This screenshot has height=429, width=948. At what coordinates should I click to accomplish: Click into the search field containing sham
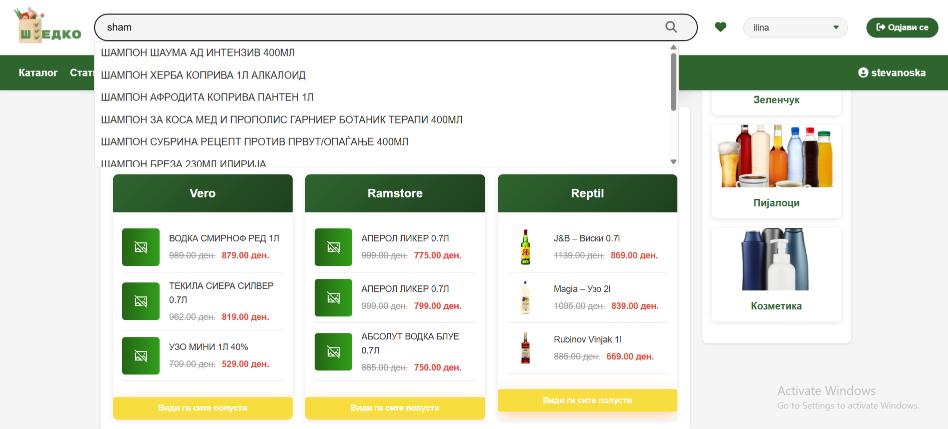click(380, 28)
